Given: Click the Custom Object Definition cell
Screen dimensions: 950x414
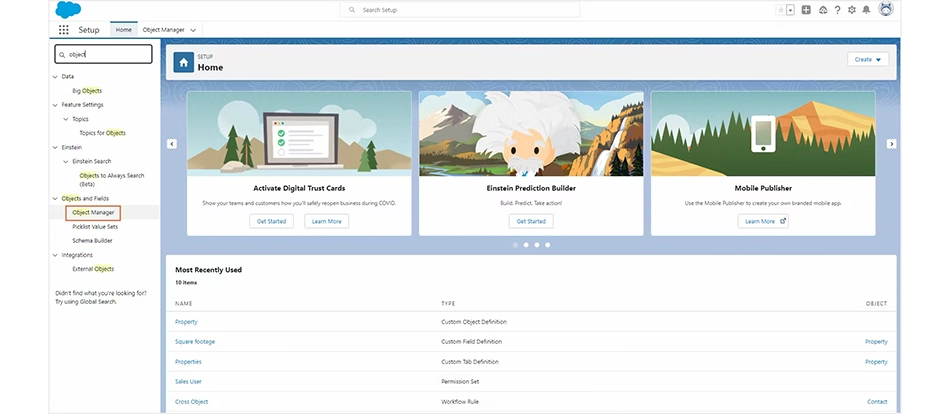Looking at the screenshot, I should (474, 322).
